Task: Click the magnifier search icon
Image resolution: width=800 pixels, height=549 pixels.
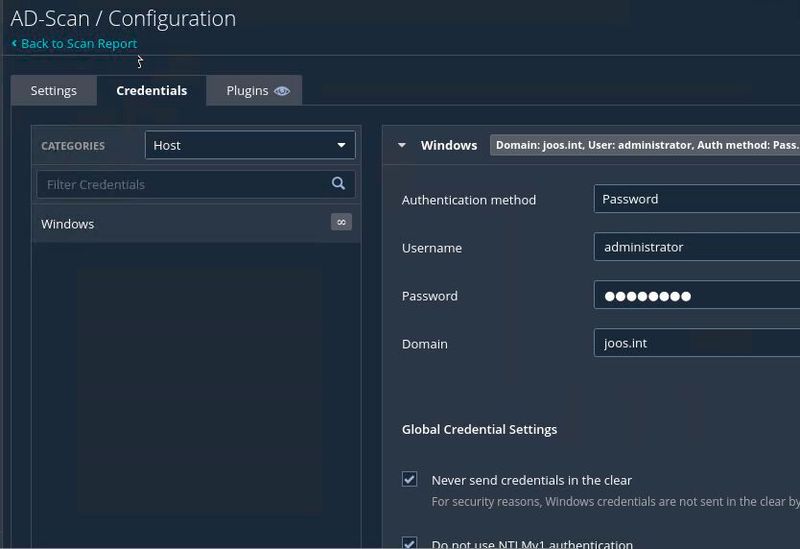Action: pos(338,184)
